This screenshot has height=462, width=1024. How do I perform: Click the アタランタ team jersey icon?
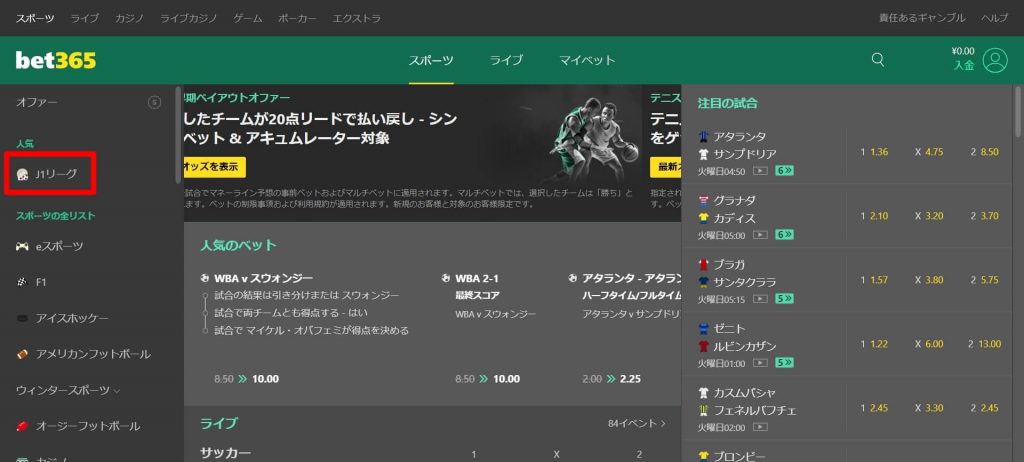[703, 137]
